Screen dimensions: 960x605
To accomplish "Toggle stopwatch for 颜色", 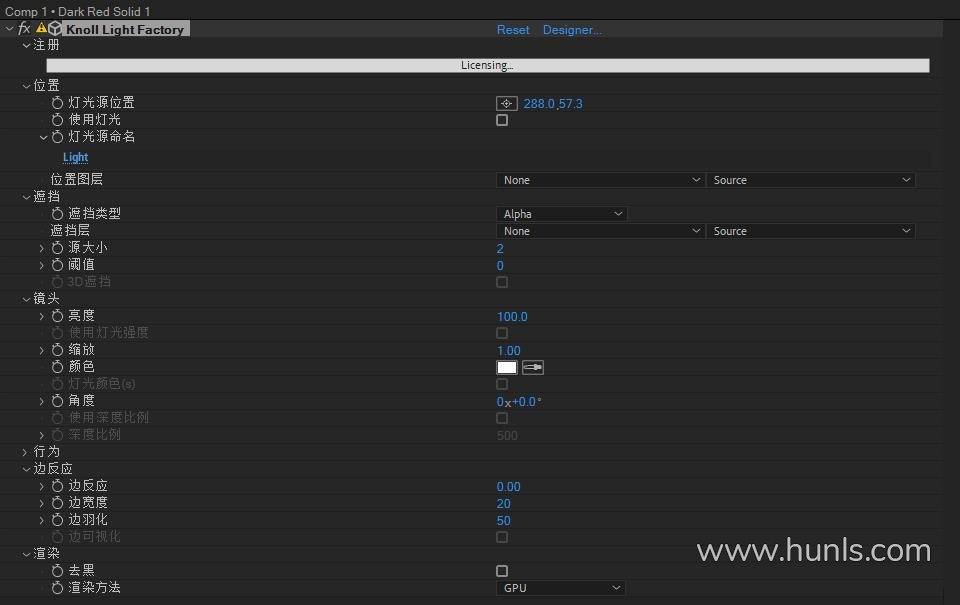I will pos(58,367).
